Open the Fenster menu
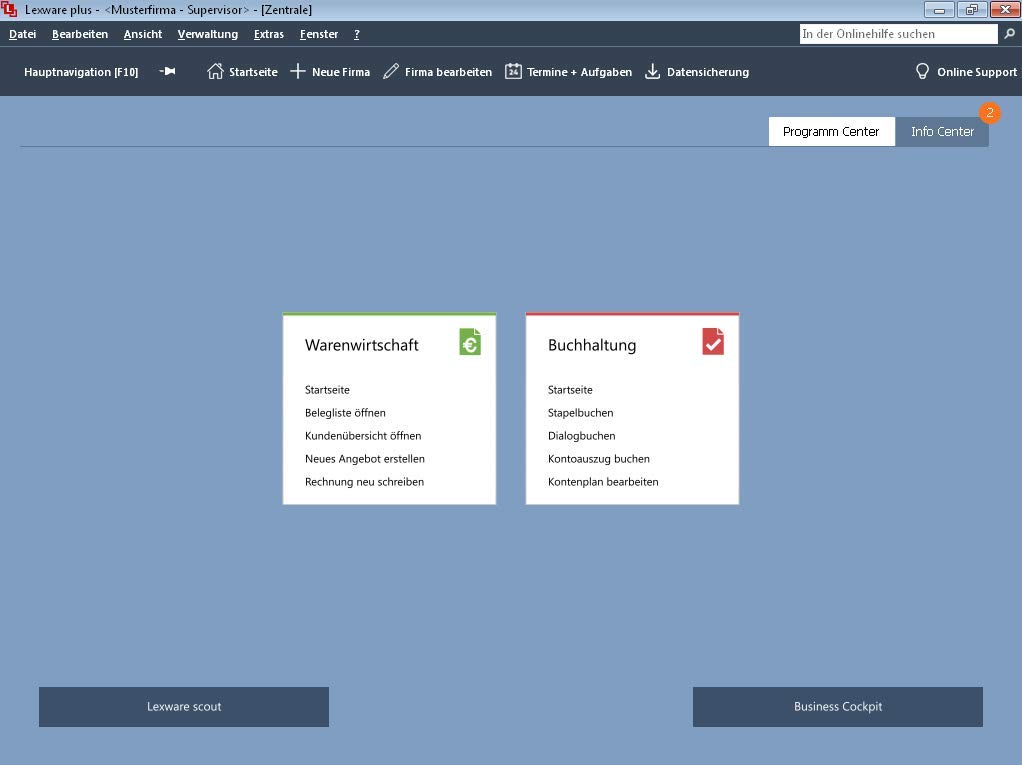Image resolution: width=1022 pixels, height=765 pixels. 319,34
